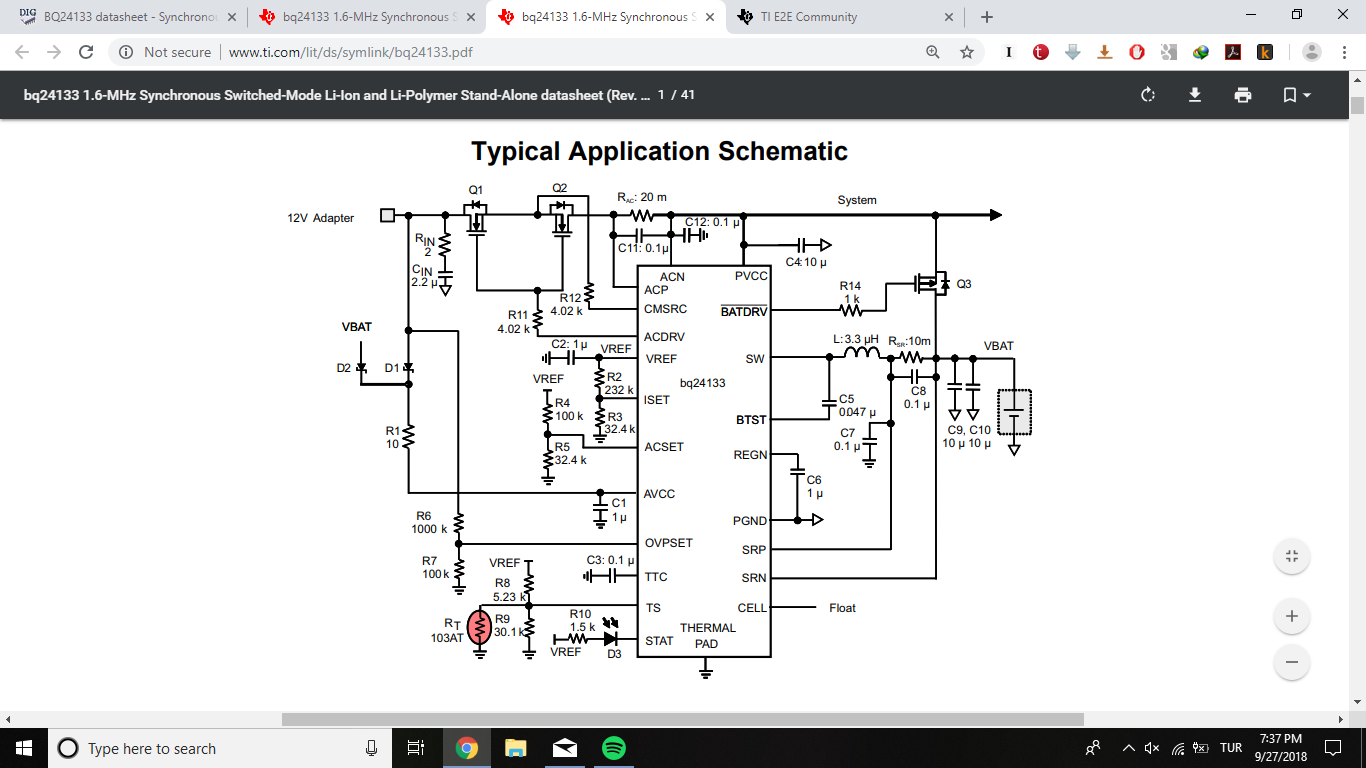Click the gray Google extension icon
This screenshot has height=768, width=1366.
[1169, 52]
